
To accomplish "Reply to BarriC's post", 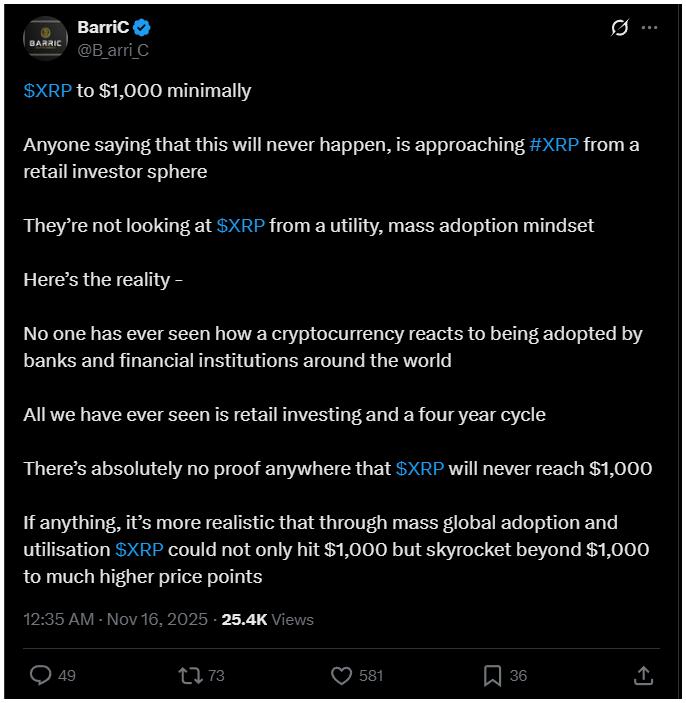I will pyautogui.click(x=41, y=676).
